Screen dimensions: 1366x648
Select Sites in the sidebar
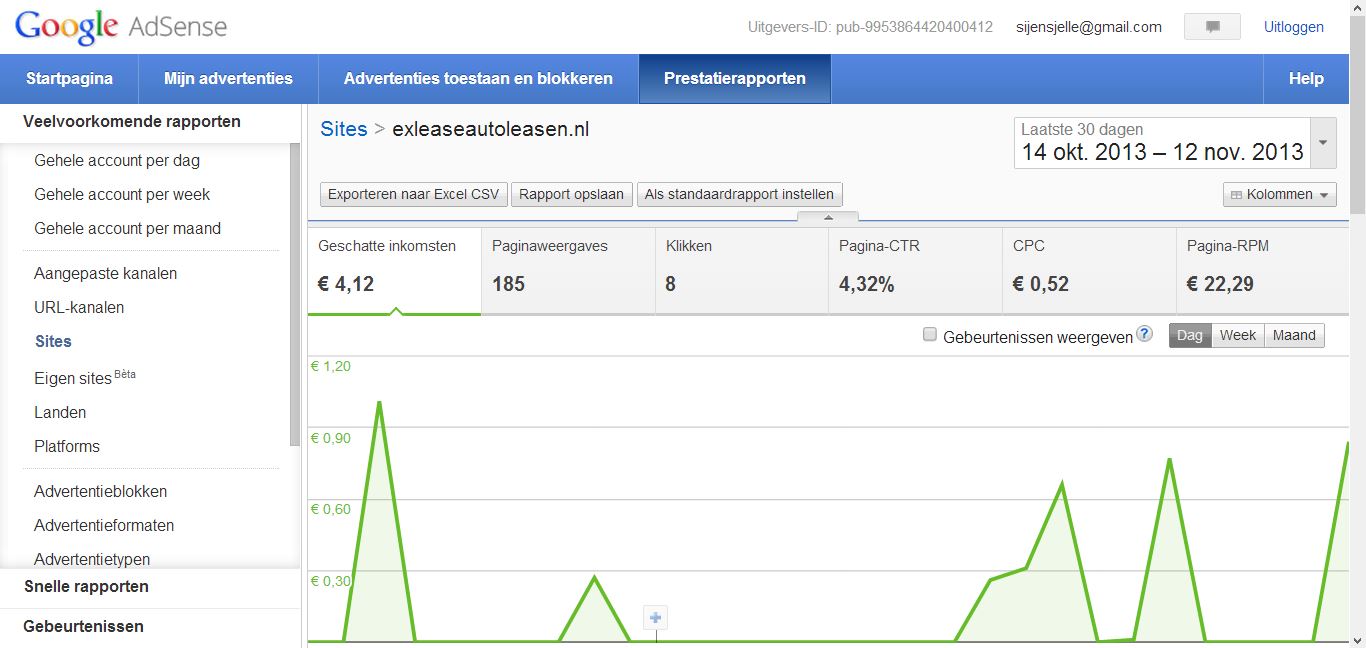pyautogui.click(x=53, y=341)
